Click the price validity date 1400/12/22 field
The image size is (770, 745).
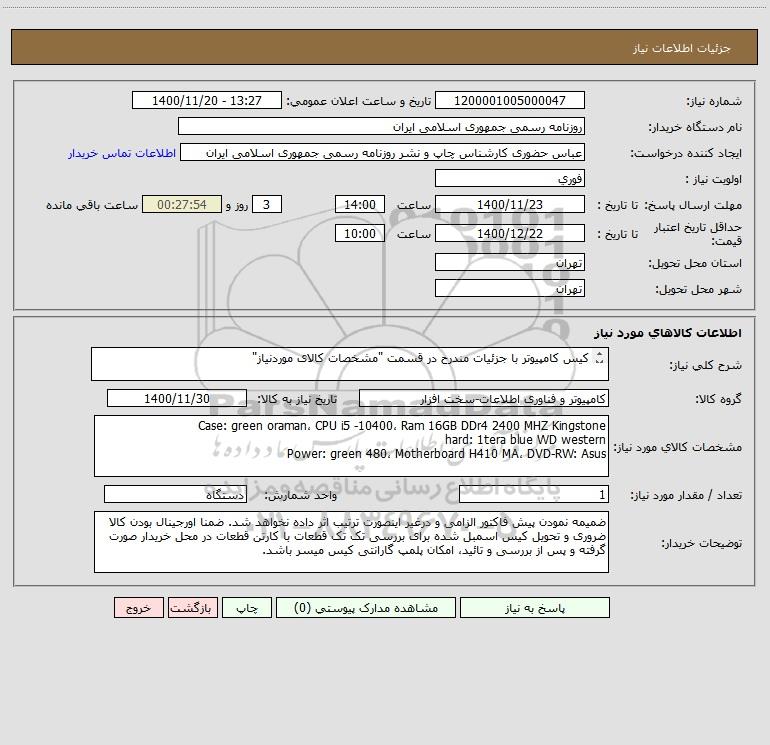510,233
